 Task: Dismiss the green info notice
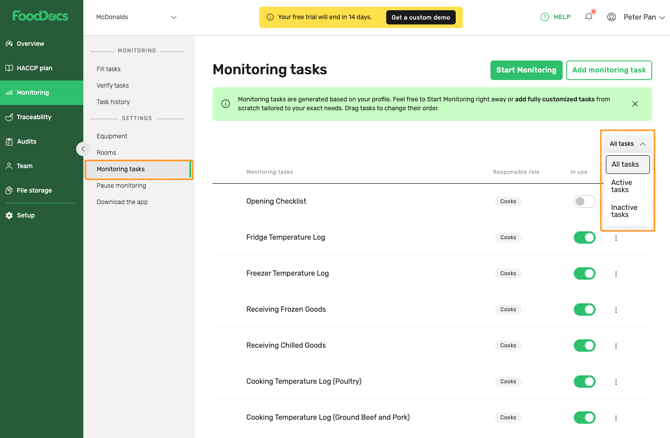pos(635,104)
